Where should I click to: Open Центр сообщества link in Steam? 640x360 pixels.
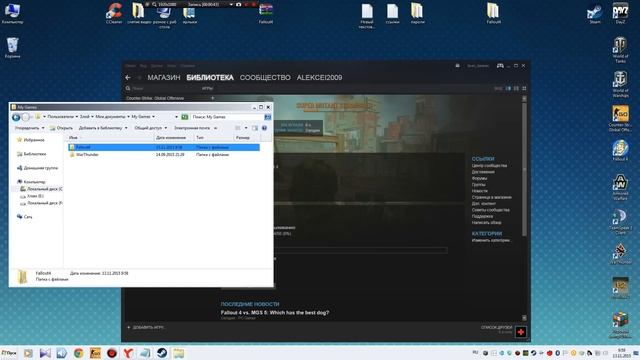coord(489,166)
